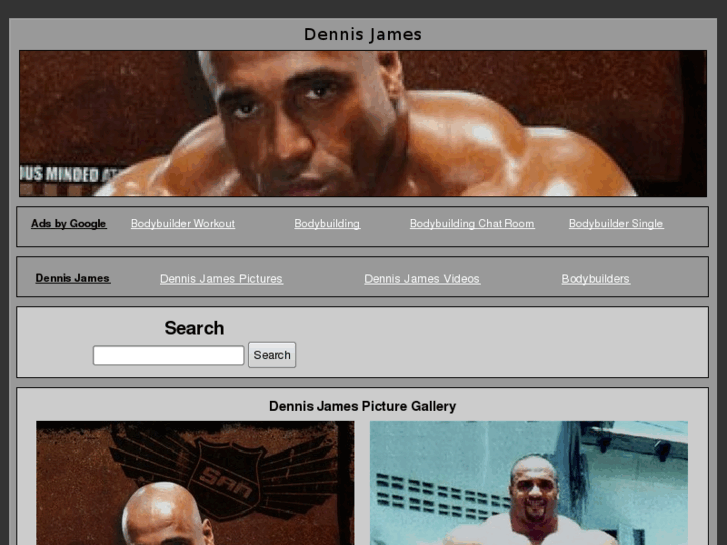Go to the Bodybuilding Chat Room link
The image size is (727, 545).
472,224
